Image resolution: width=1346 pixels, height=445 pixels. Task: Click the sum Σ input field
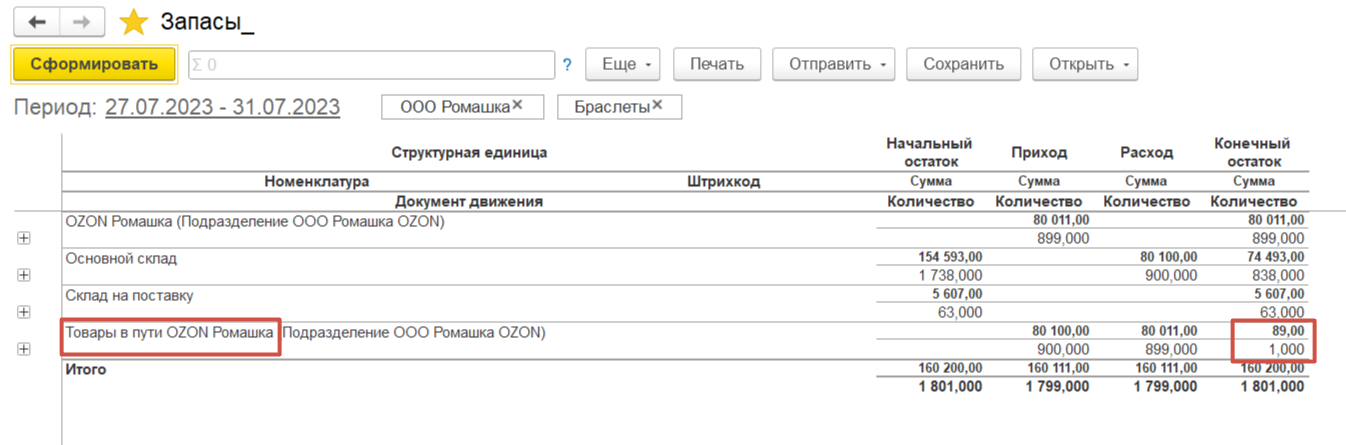[371, 65]
